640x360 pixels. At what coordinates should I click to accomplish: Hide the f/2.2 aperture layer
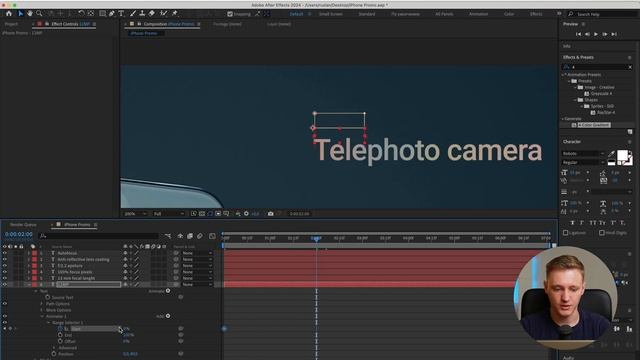(x=5, y=265)
